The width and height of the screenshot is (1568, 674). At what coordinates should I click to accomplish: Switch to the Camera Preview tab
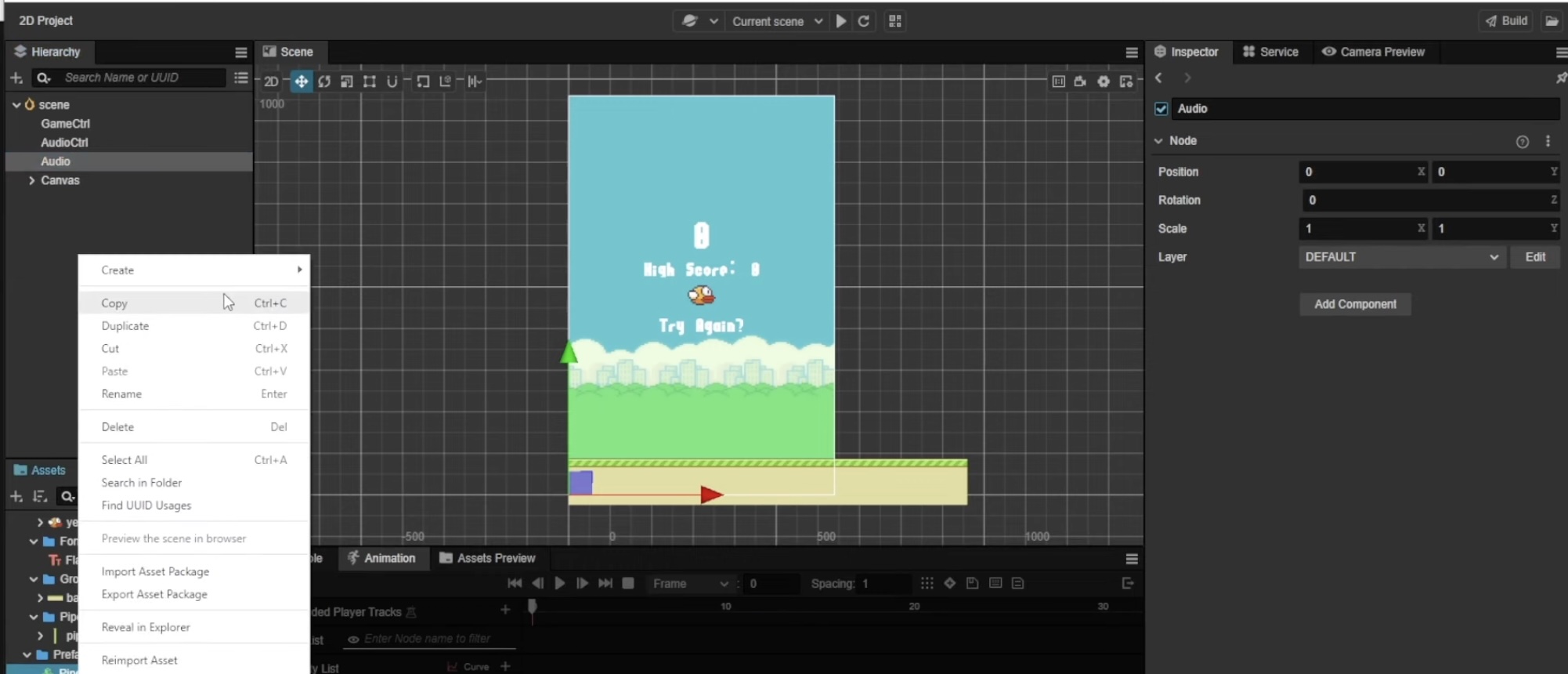(x=1373, y=52)
